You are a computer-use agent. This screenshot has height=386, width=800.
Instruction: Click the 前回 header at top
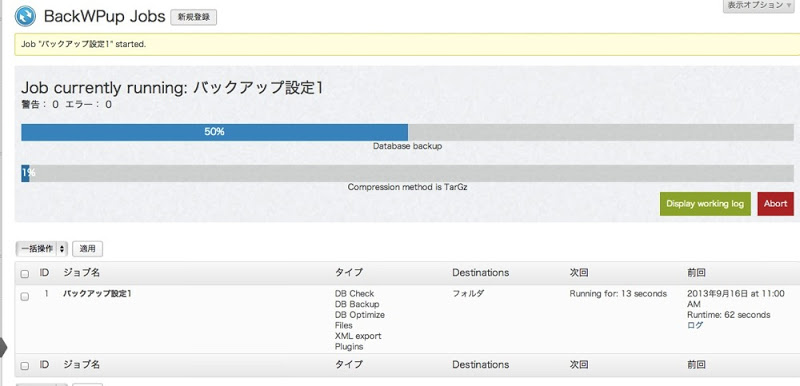coord(696,273)
